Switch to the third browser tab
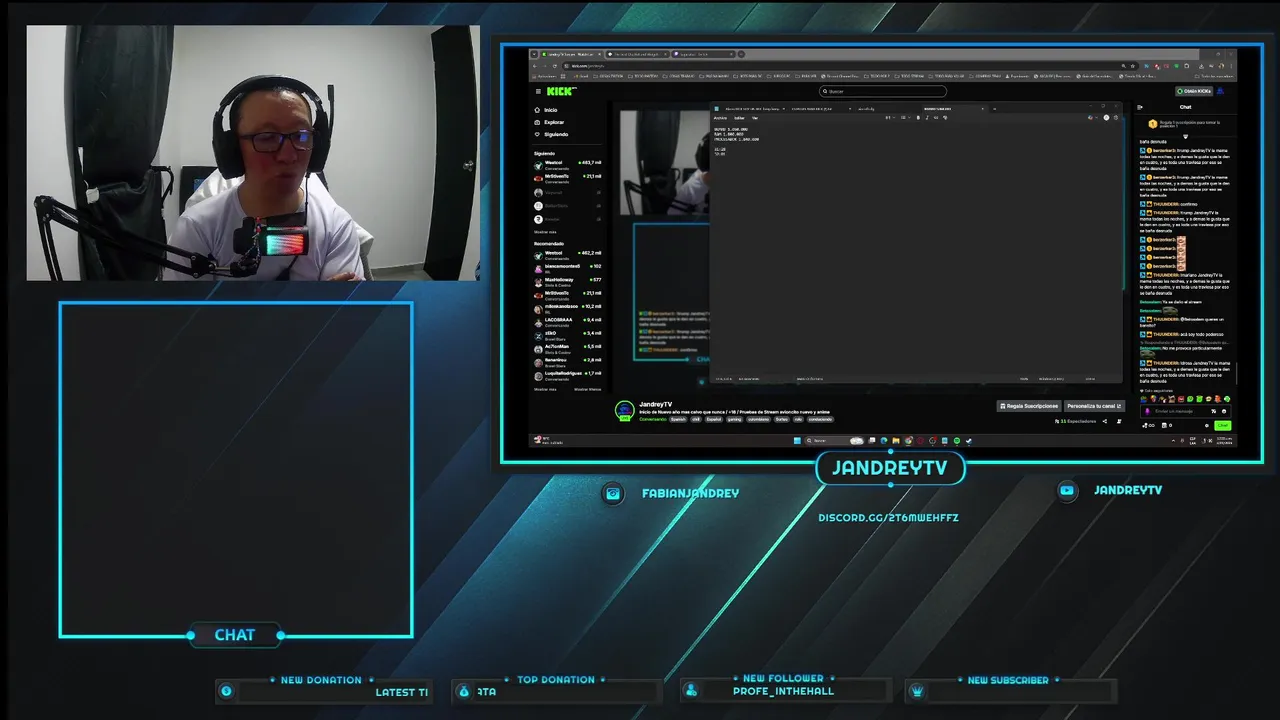The height and width of the screenshot is (720, 1280). (x=703, y=54)
